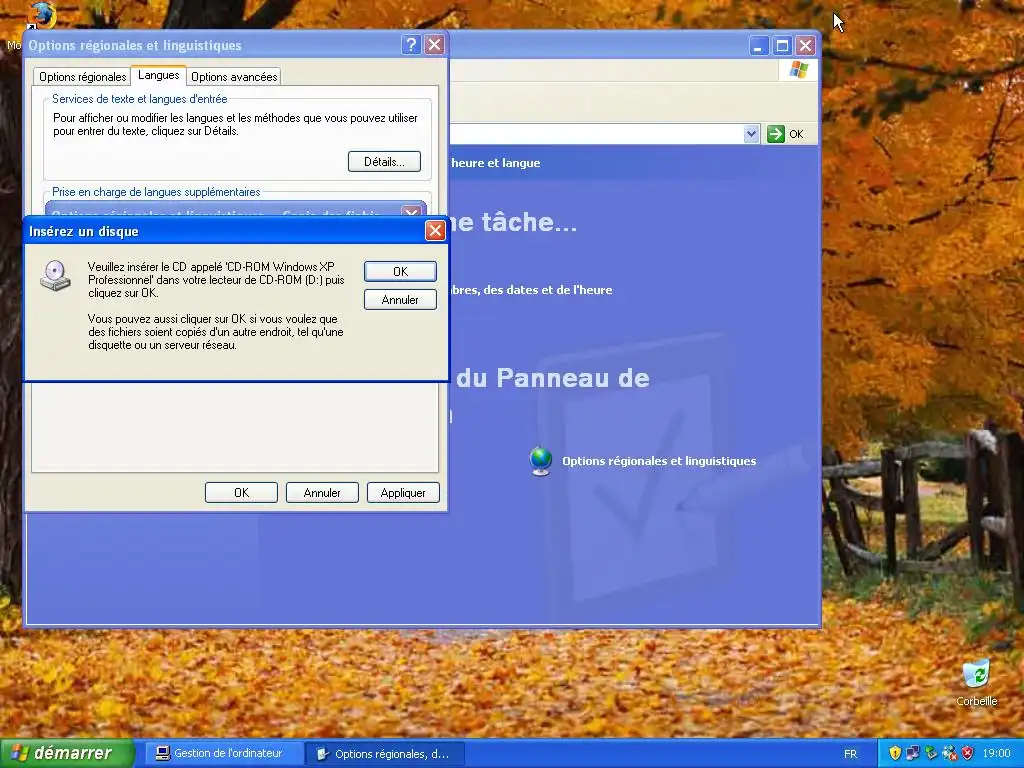
Task: Click the 'Services de texte et langues d'entrée' label
Action: [140, 99]
